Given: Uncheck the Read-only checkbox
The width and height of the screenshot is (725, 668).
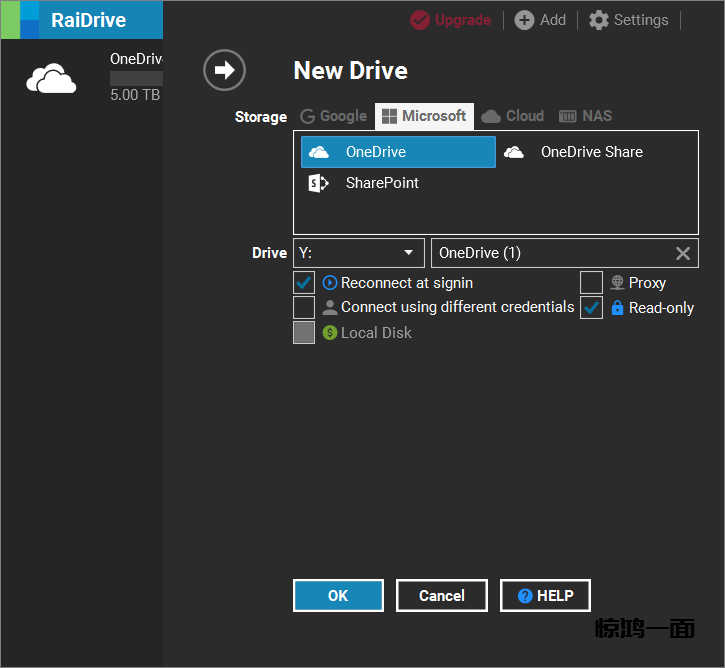Looking at the screenshot, I should tap(591, 308).
